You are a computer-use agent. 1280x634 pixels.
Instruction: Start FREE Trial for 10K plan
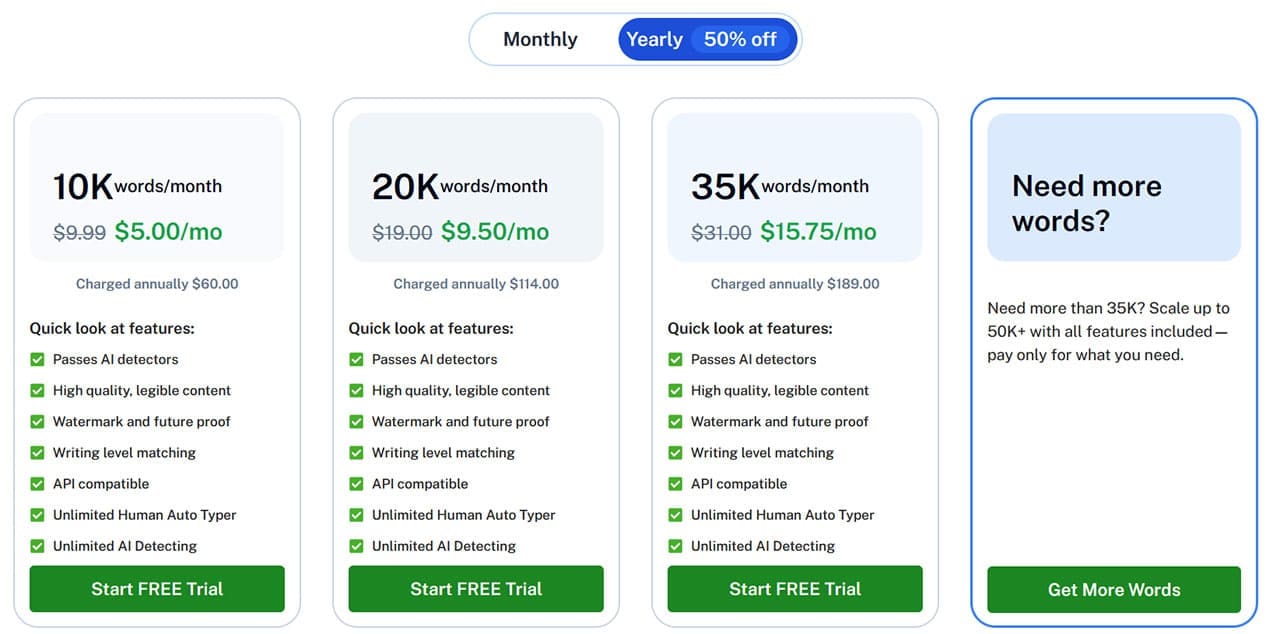(157, 589)
